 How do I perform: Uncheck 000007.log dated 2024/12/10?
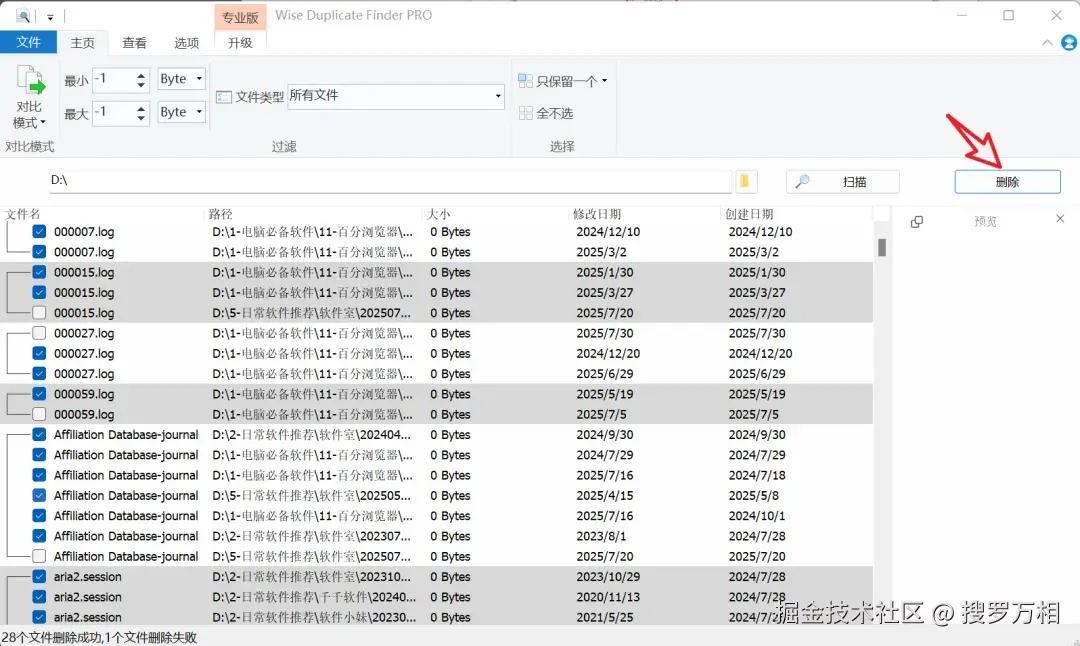(x=39, y=232)
